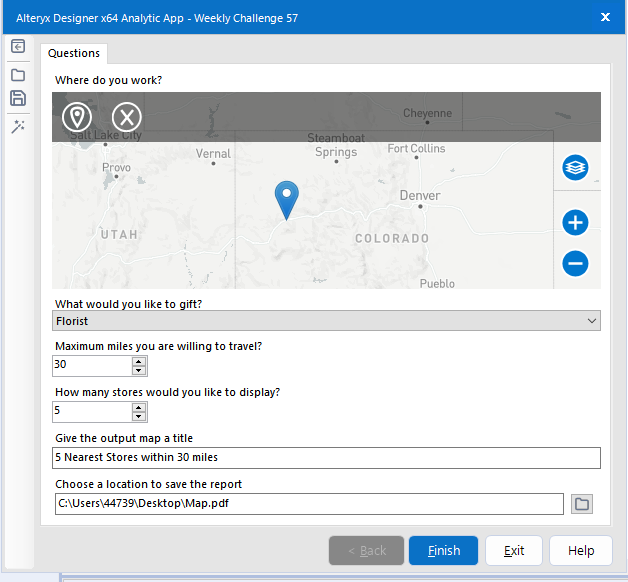Increase number of stores to display
Image resolution: width=628 pixels, height=582 pixels.
139,406
